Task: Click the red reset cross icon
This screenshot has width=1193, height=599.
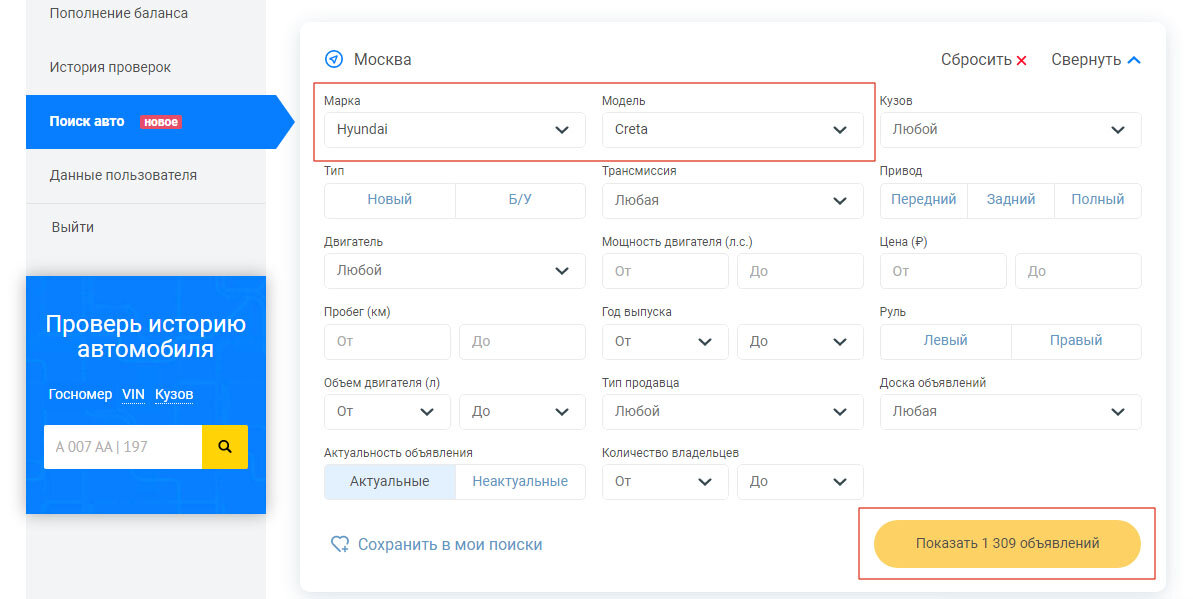Action: [x=1021, y=61]
